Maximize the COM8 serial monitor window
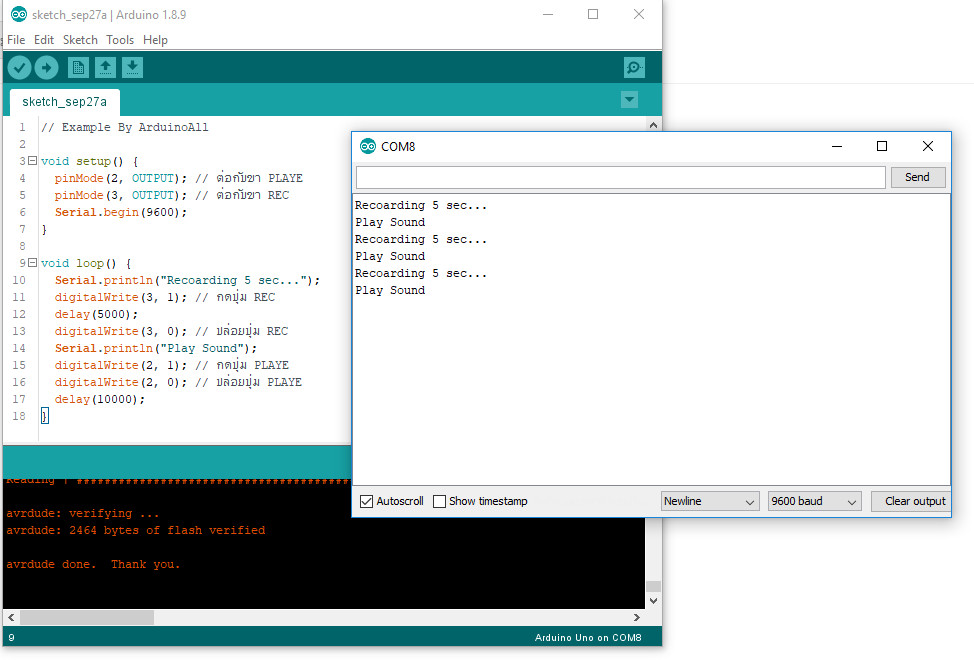 pos(881,147)
